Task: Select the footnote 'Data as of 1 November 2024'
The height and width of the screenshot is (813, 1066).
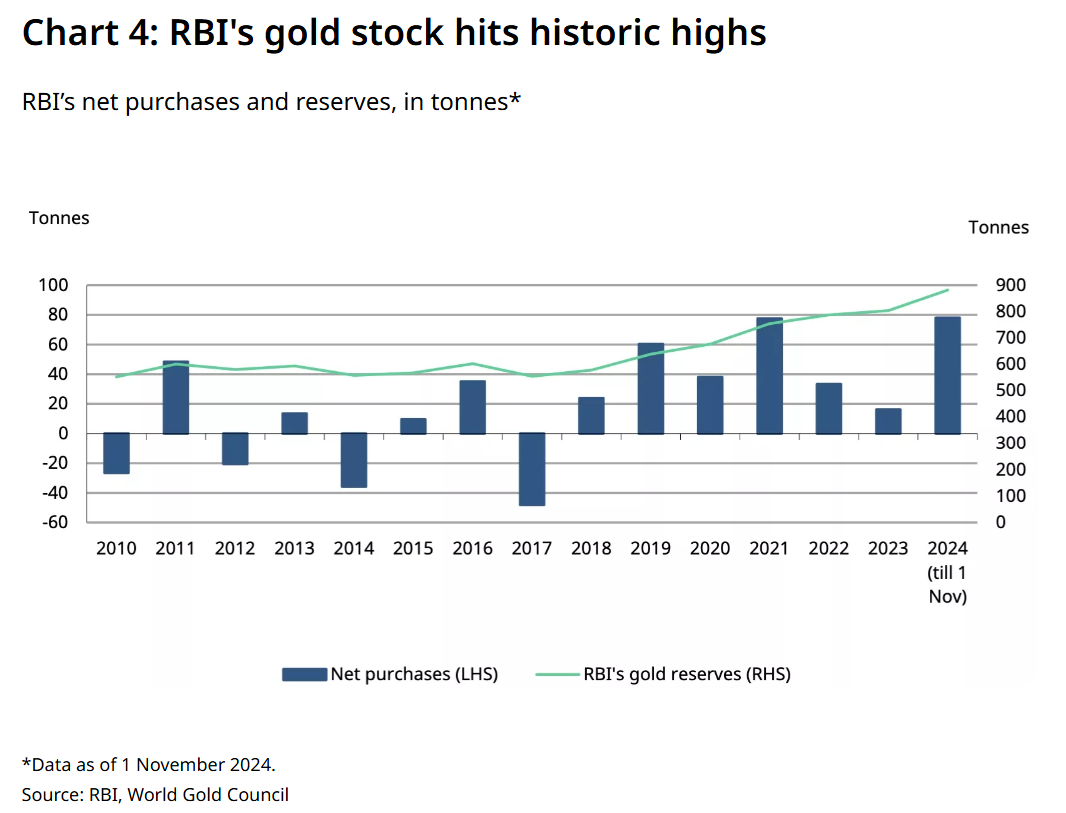Action: point(148,765)
